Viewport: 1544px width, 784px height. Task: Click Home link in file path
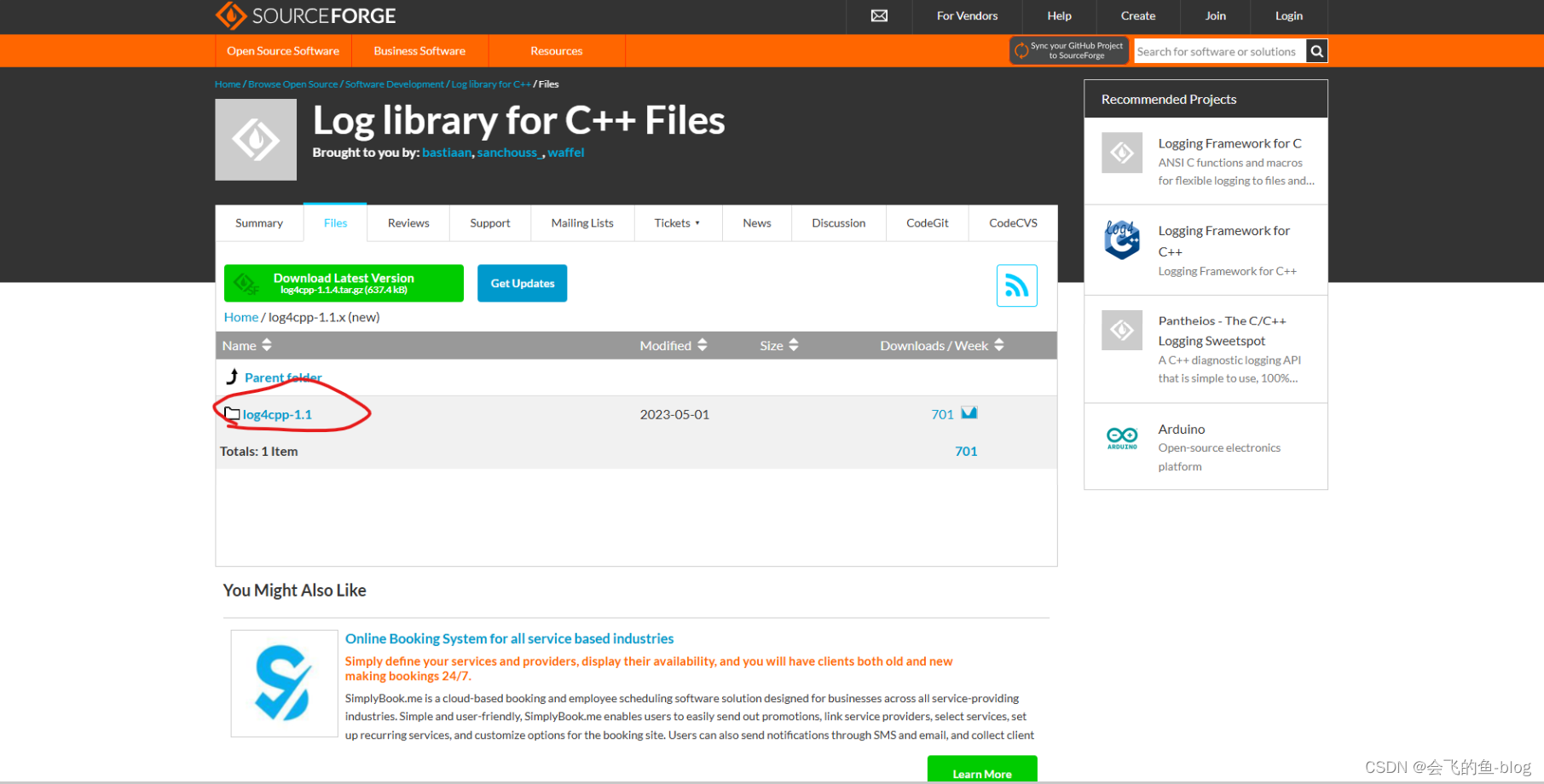(x=241, y=317)
